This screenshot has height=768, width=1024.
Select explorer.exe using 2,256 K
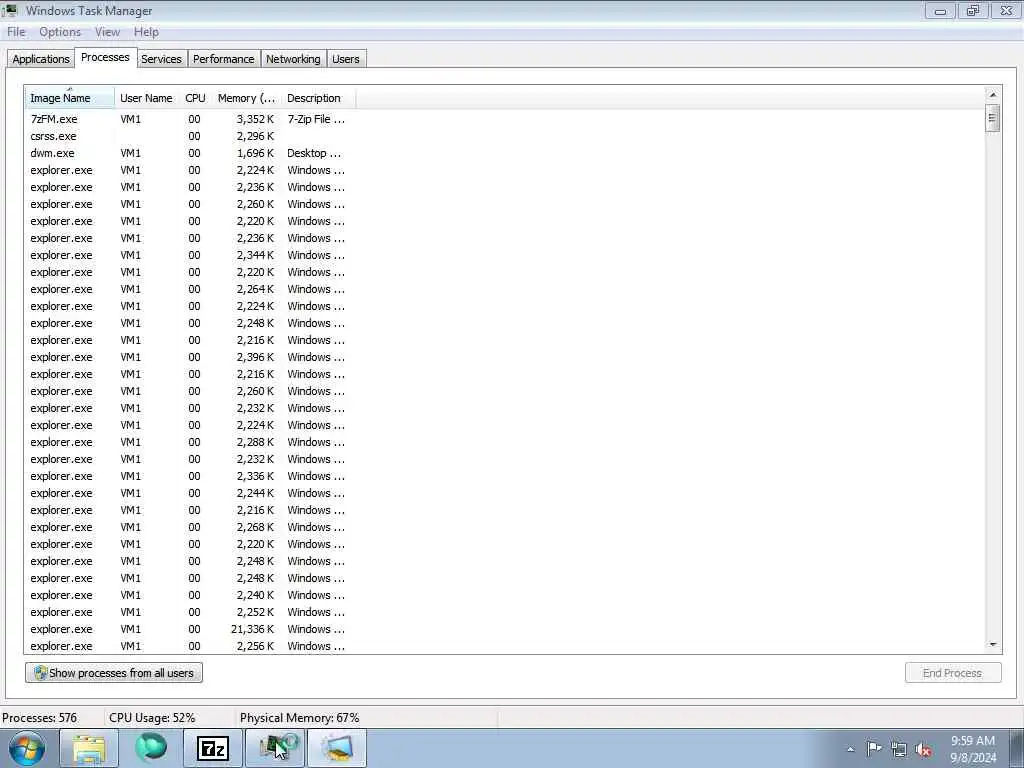point(188,646)
